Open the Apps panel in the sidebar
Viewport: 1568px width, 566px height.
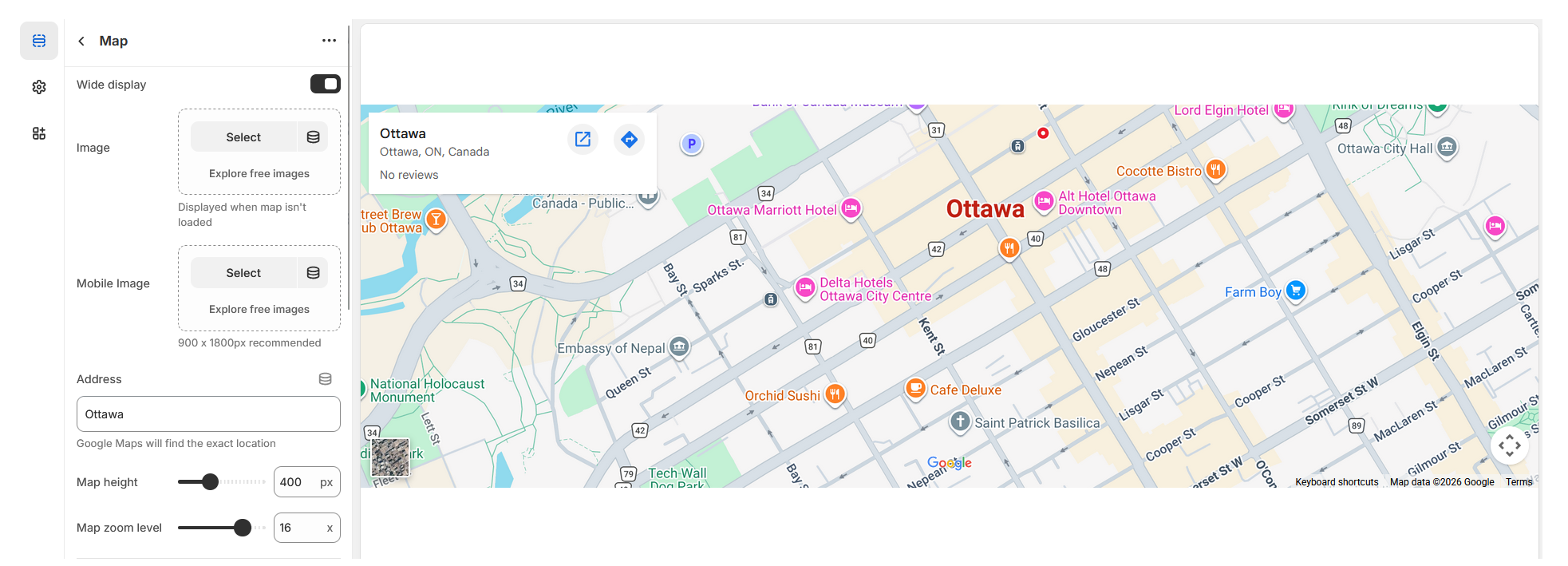point(38,133)
